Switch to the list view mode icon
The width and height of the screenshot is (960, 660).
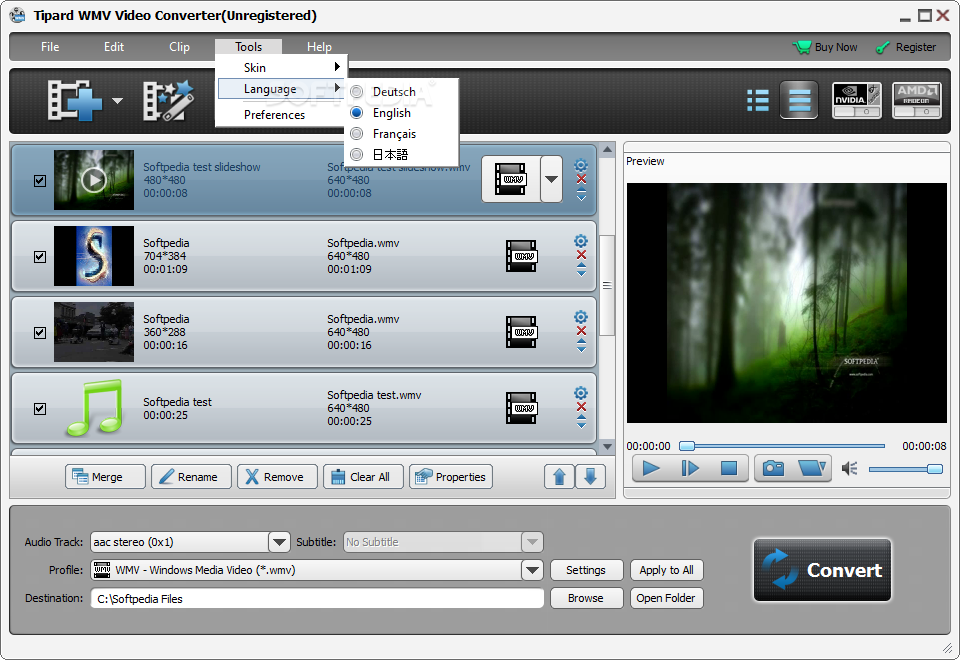pyautogui.click(x=758, y=100)
